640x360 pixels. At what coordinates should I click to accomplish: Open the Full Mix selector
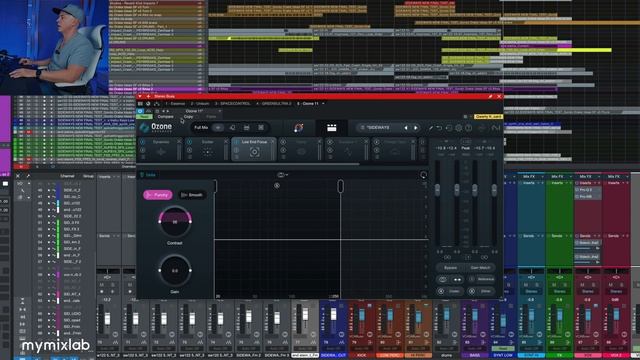pyautogui.click(x=201, y=128)
